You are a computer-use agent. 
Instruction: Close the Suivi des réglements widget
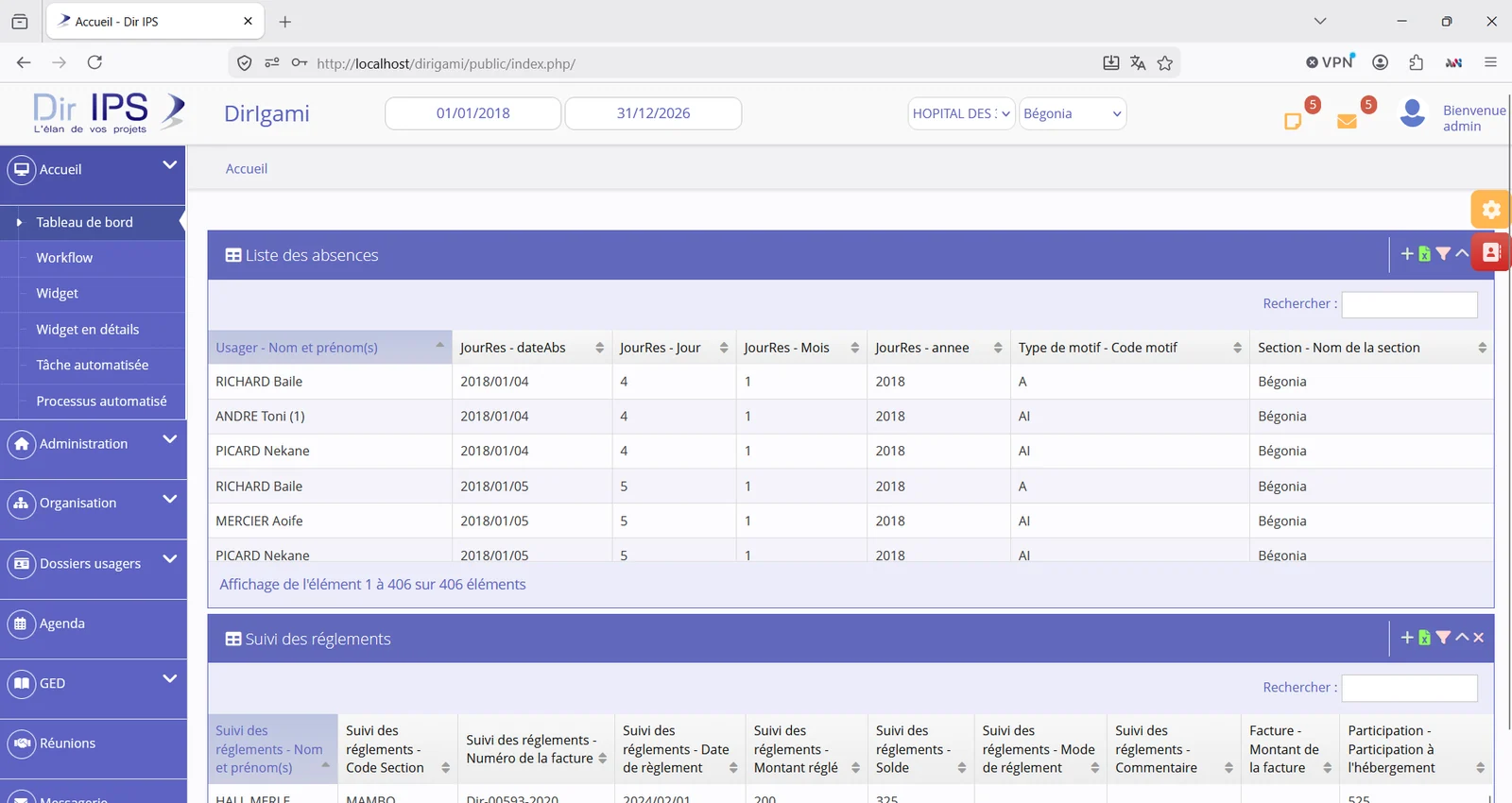pos(1479,638)
